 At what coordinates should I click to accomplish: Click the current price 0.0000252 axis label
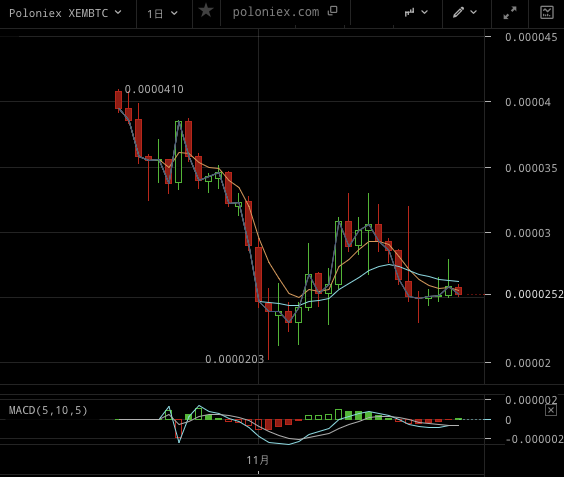(534, 295)
